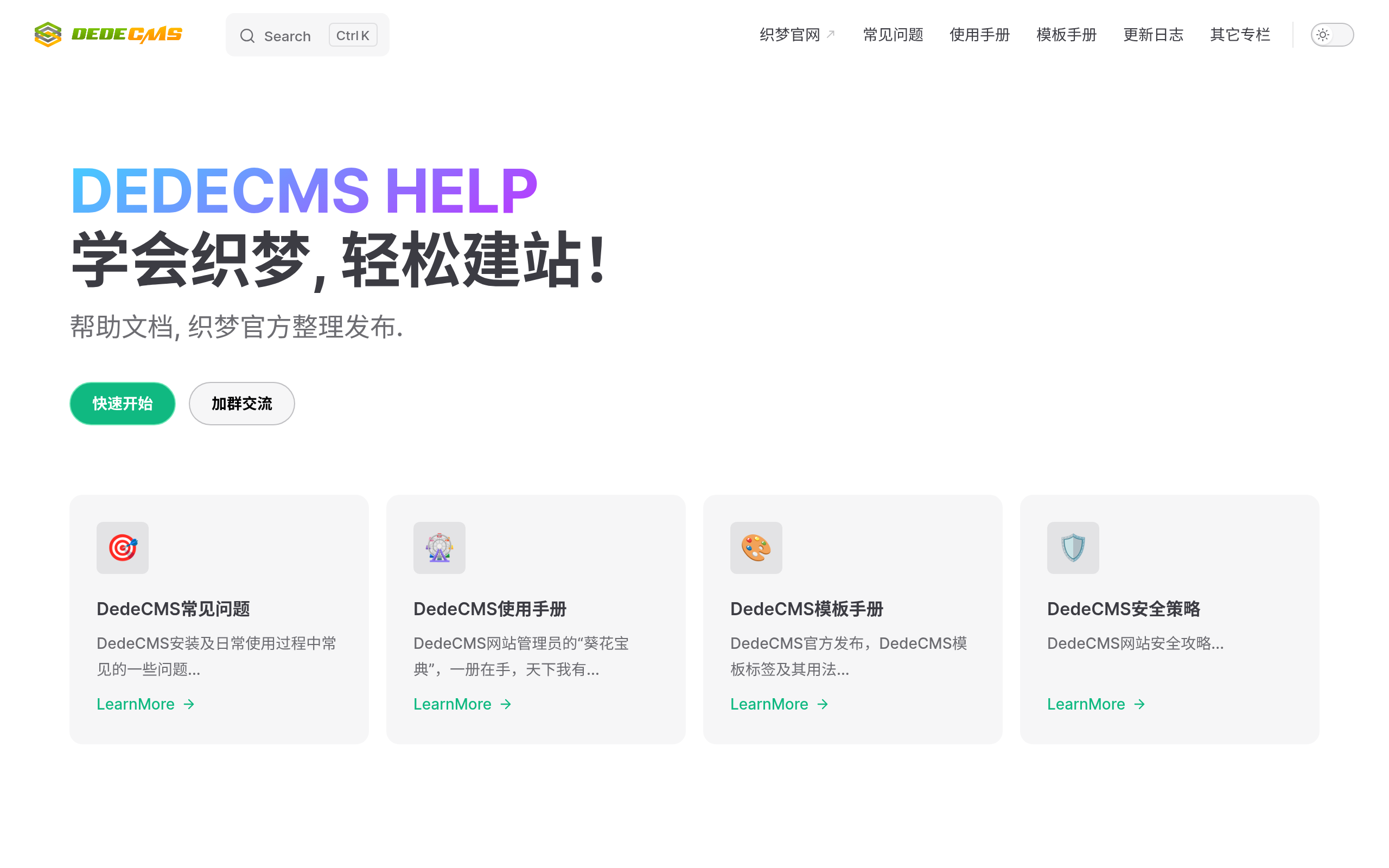1389x868 pixels.
Task: Go to 常见问题 in the navigation
Action: tap(893, 35)
